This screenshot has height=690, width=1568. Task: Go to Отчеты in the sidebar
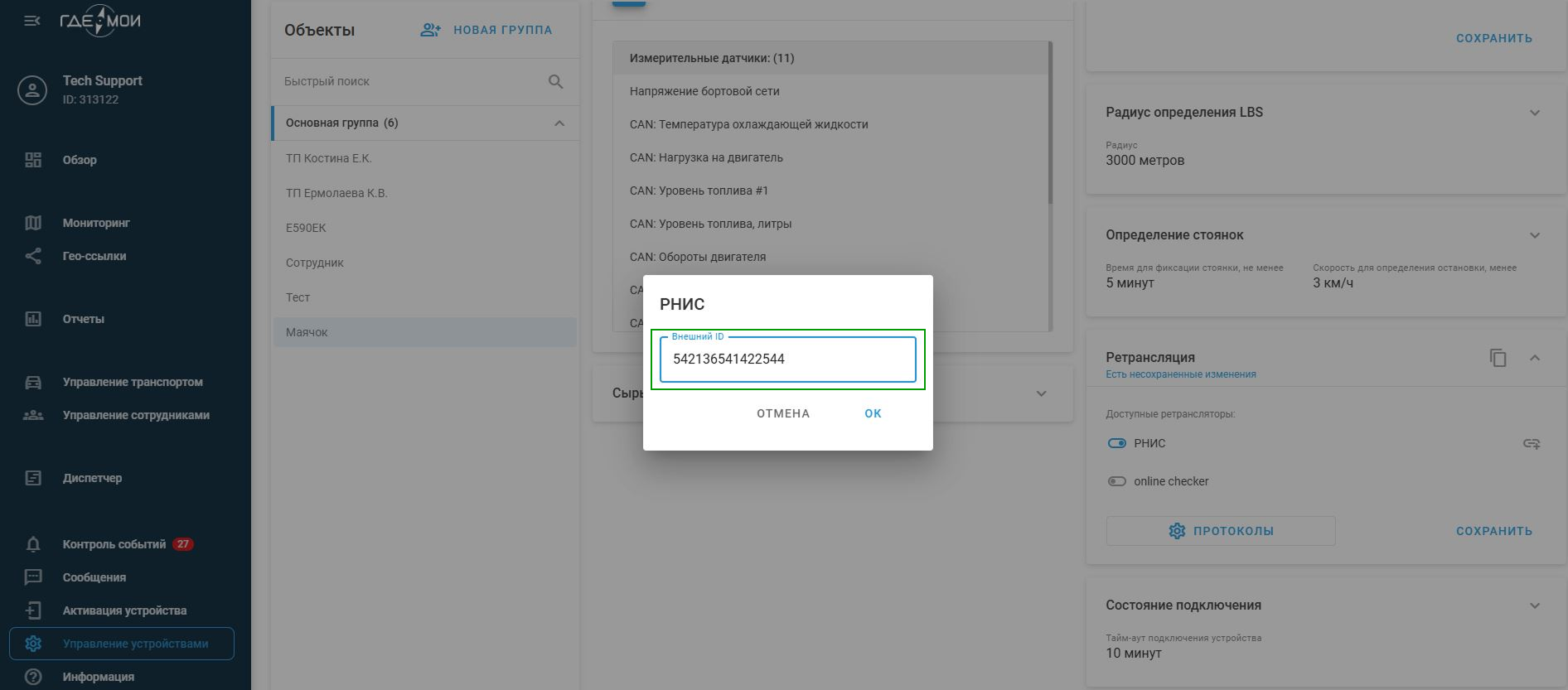[83, 319]
